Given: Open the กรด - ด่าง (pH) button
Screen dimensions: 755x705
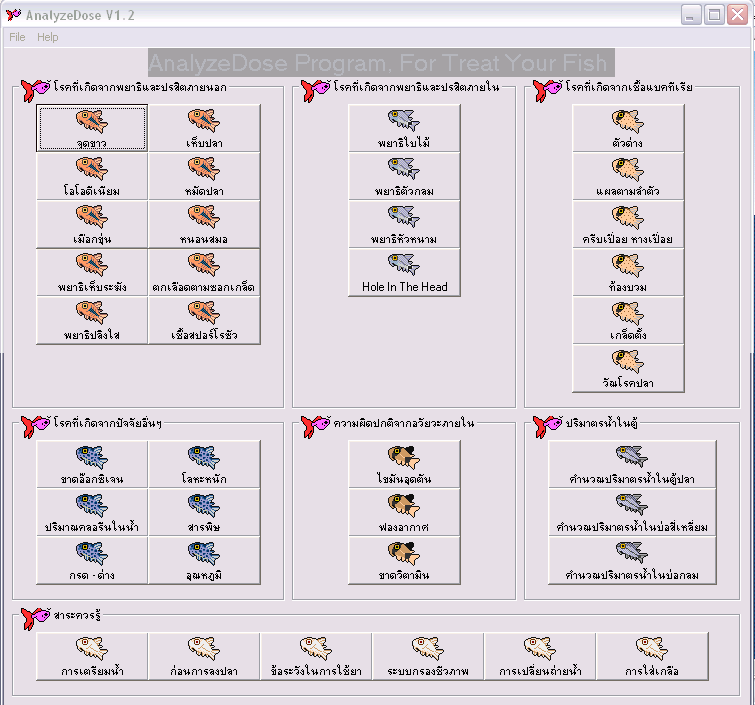Looking at the screenshot, I should 92,560.
